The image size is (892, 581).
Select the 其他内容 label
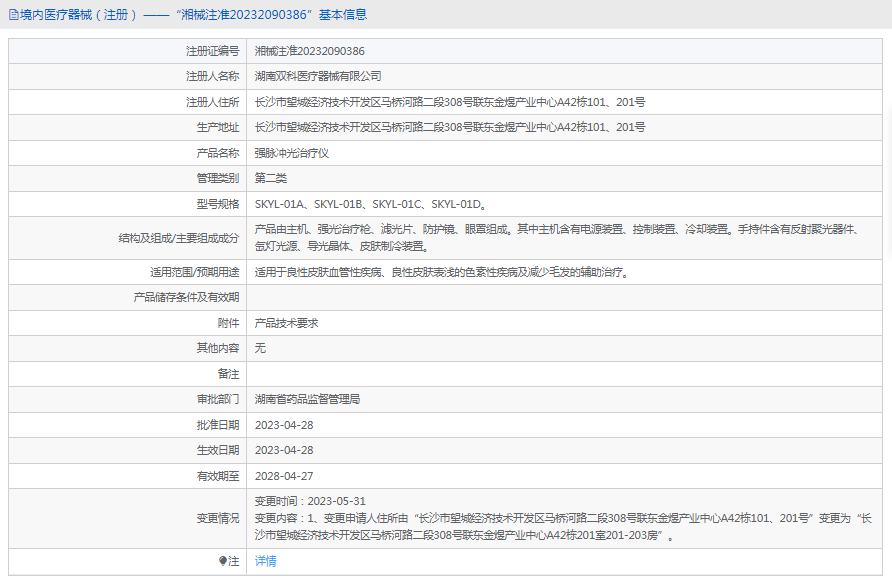218,348
